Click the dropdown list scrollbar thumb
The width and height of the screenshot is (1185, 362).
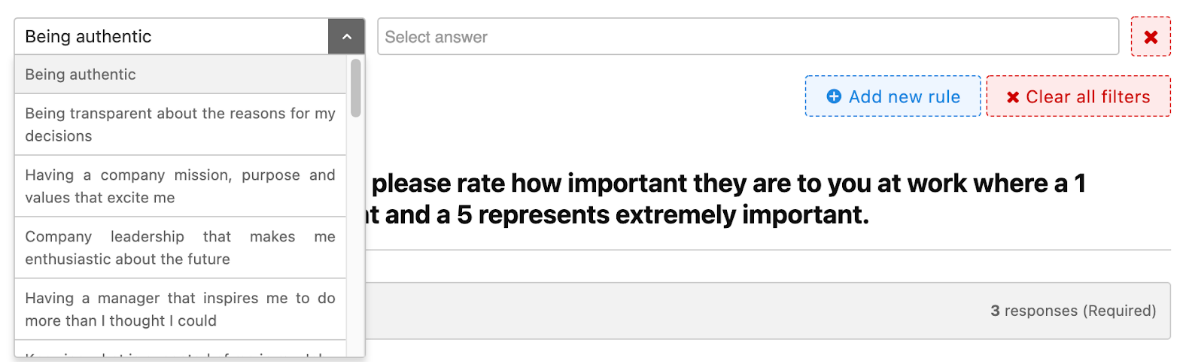[x=356, y=87]
